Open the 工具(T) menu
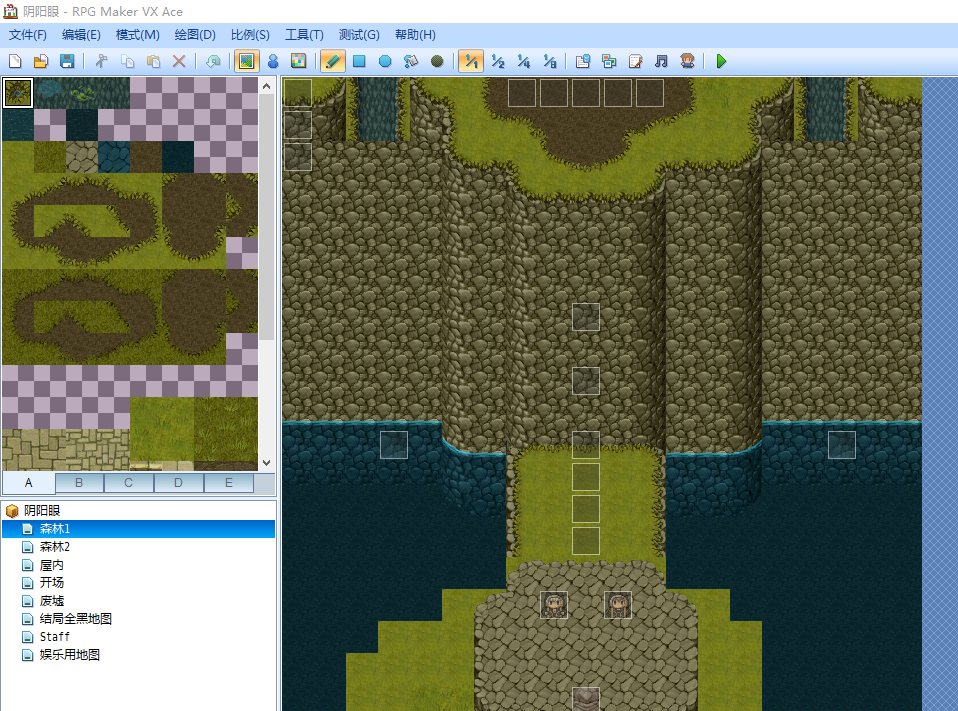 (x=304, y=35)
